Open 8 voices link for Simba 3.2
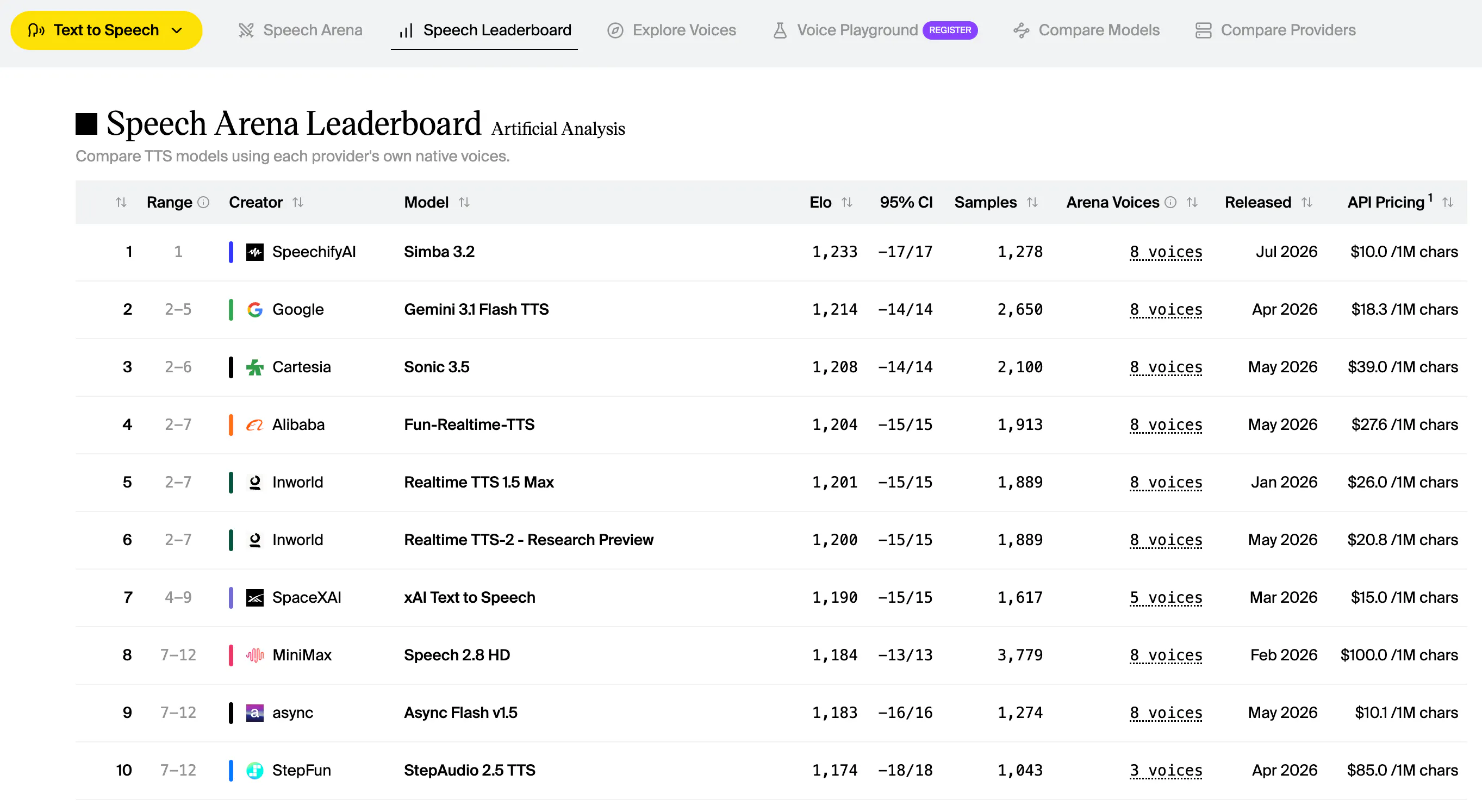Viewport: 1482px width, 812px height. [x=1166, y=252]
